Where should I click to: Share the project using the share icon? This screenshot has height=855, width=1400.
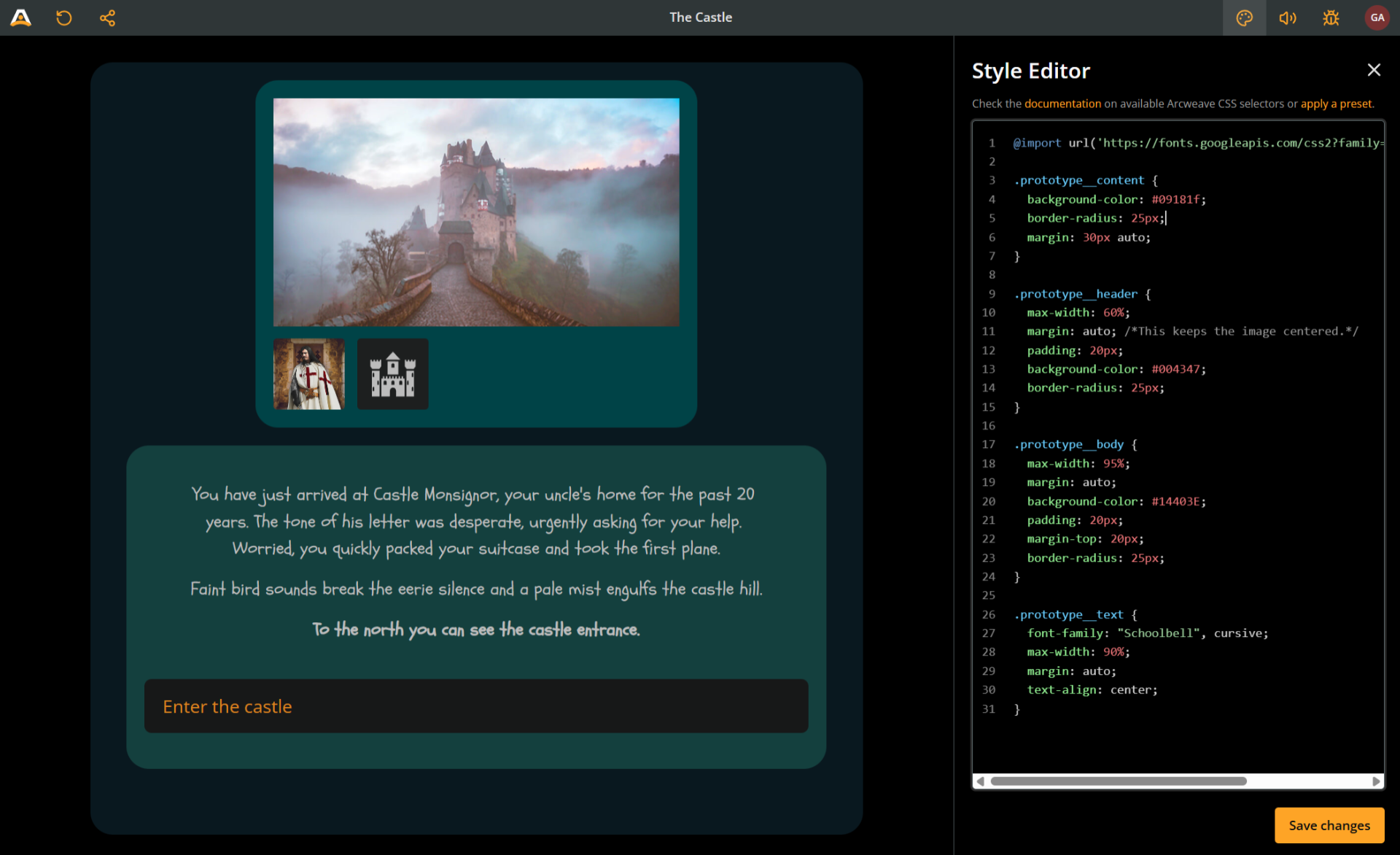[x=107, y=18]
